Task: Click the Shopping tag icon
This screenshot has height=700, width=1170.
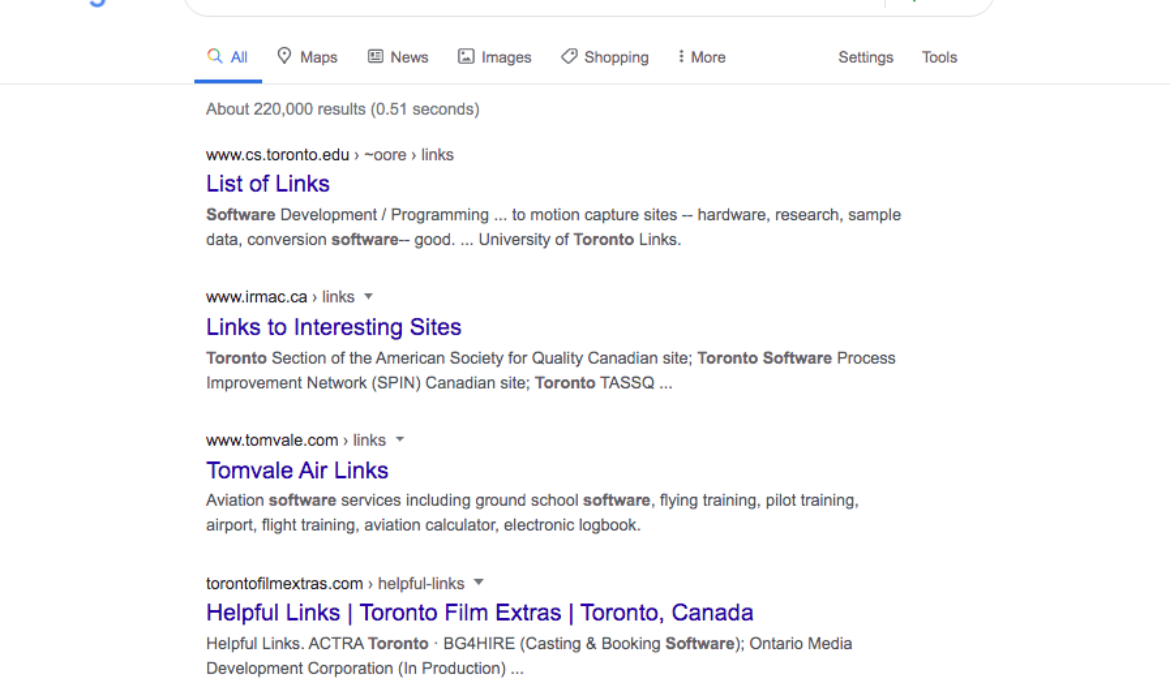Action: click(x=569, y=56)
